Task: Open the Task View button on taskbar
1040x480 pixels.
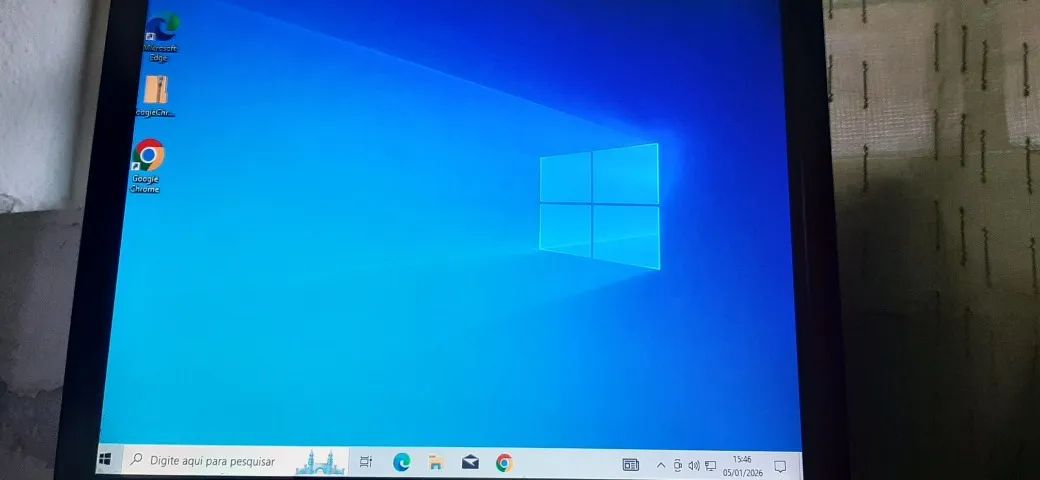Action: (366, 462)
